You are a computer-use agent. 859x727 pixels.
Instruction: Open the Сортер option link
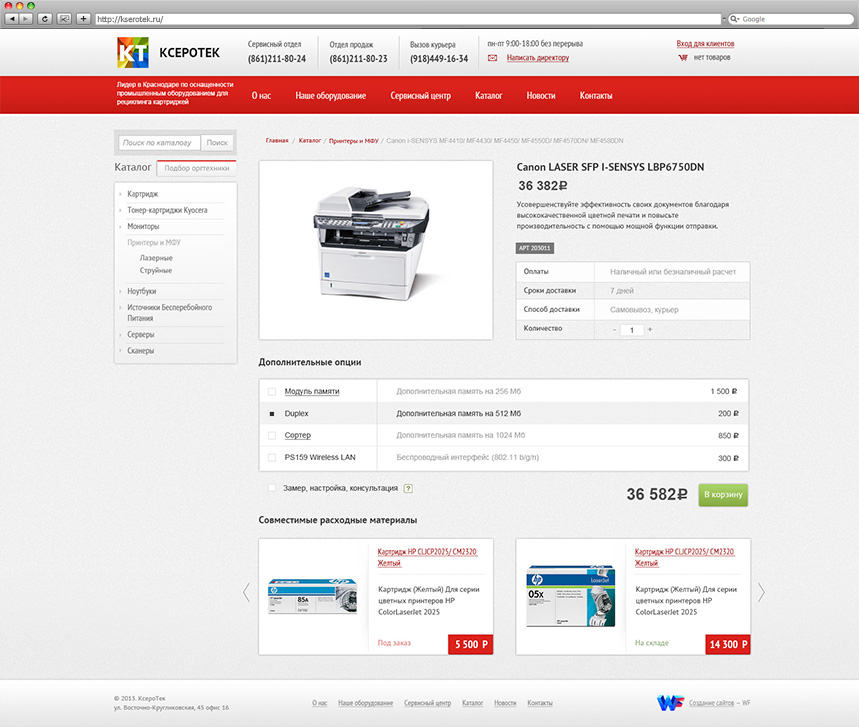click(x=297, y=435)
